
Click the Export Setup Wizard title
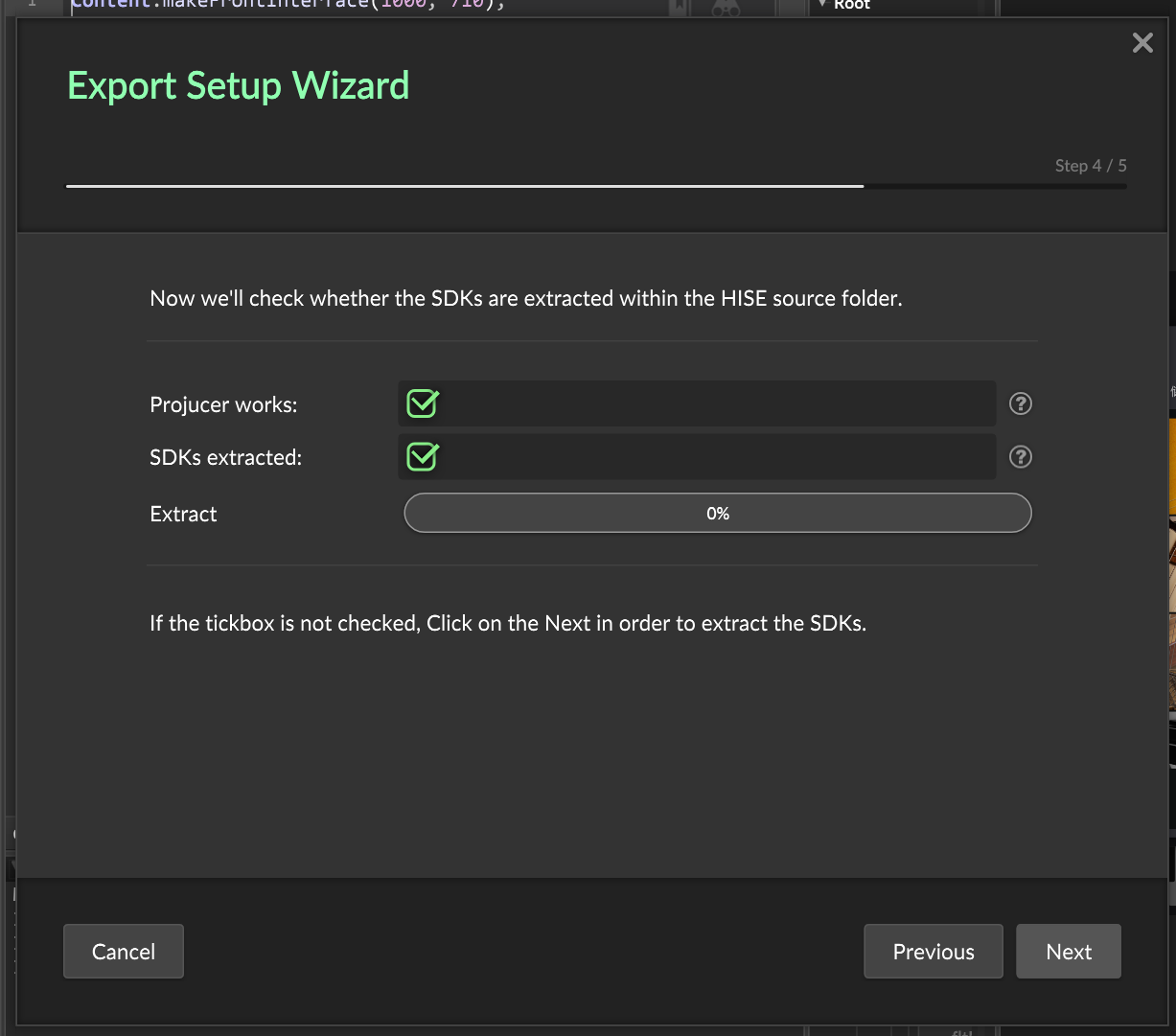[239, 86]
